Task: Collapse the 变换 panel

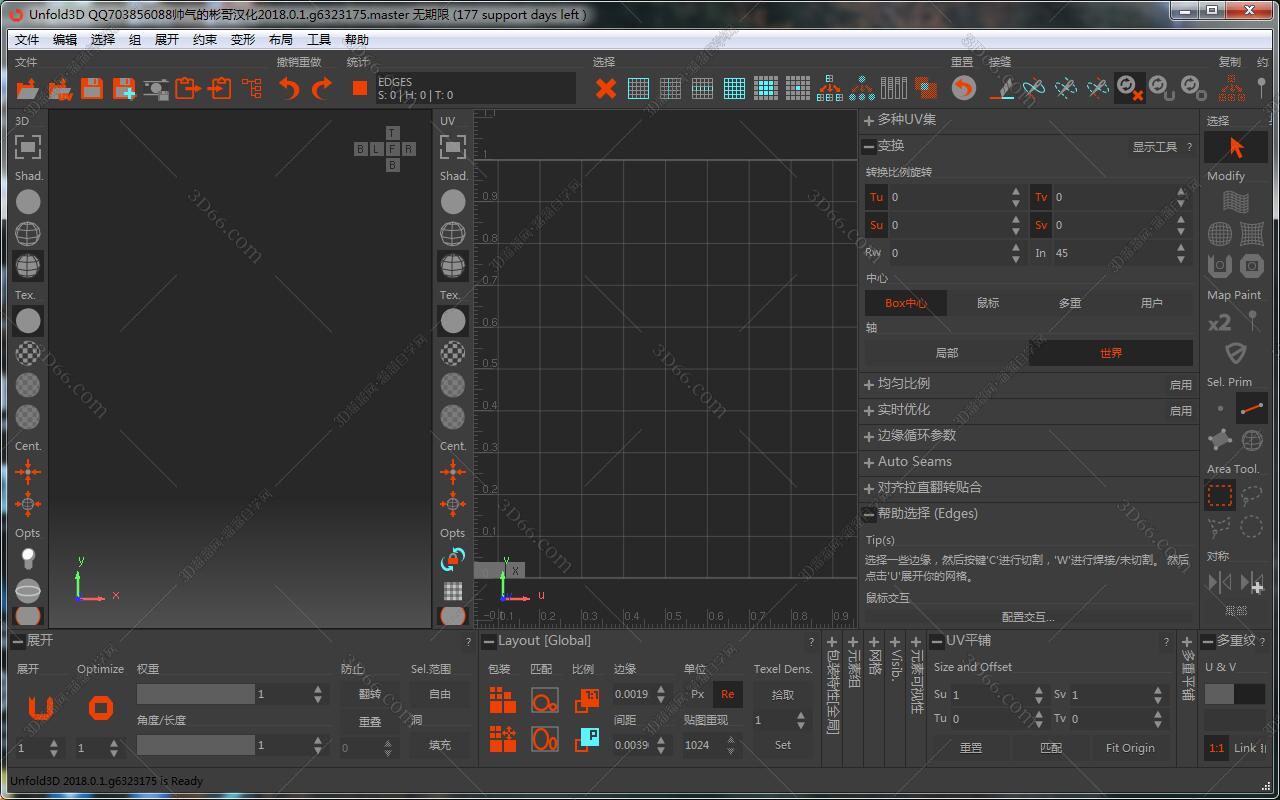Action: pyautogui.click(x=868, y=146)
